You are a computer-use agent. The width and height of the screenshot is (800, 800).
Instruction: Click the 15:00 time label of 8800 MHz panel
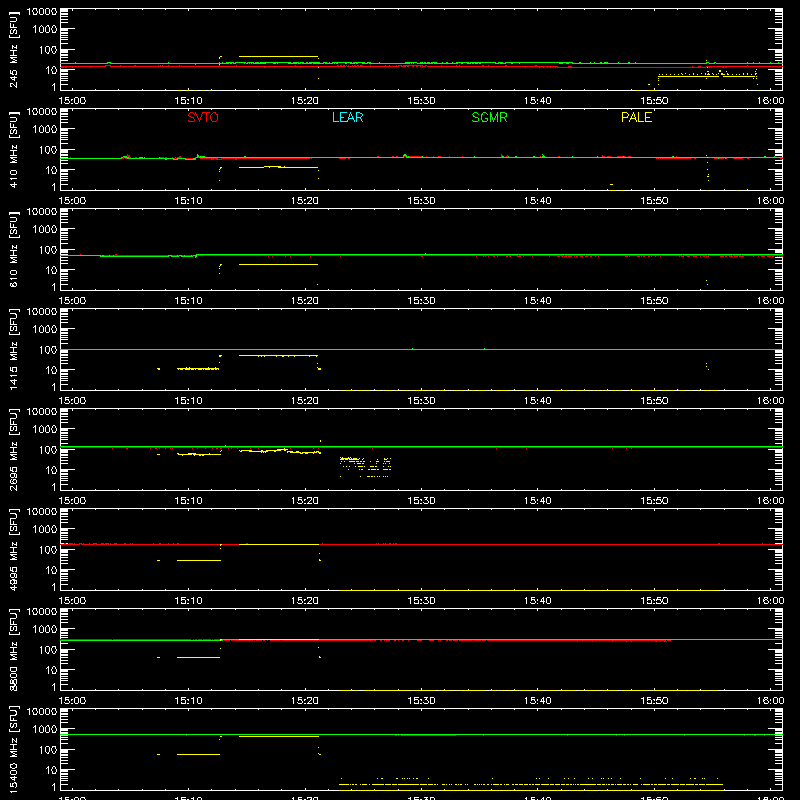(x=72, y=701)
